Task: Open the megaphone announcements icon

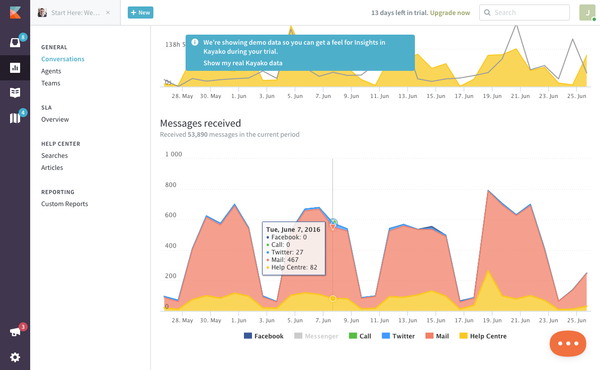Action: (15, 332)
